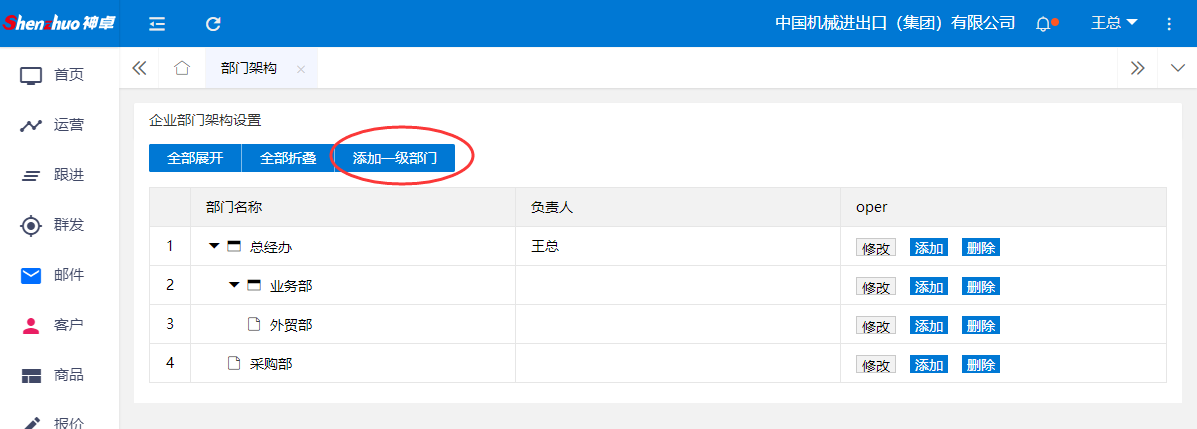Open the 王总 user dropdown
This screenshot has height=429, width=1197.
(x=1114, y=23)
